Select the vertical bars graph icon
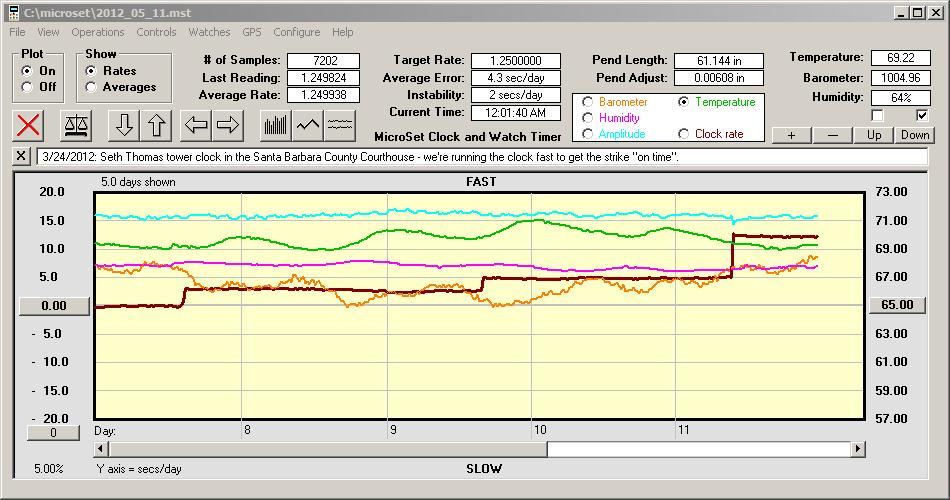 [x=275, y=125]
